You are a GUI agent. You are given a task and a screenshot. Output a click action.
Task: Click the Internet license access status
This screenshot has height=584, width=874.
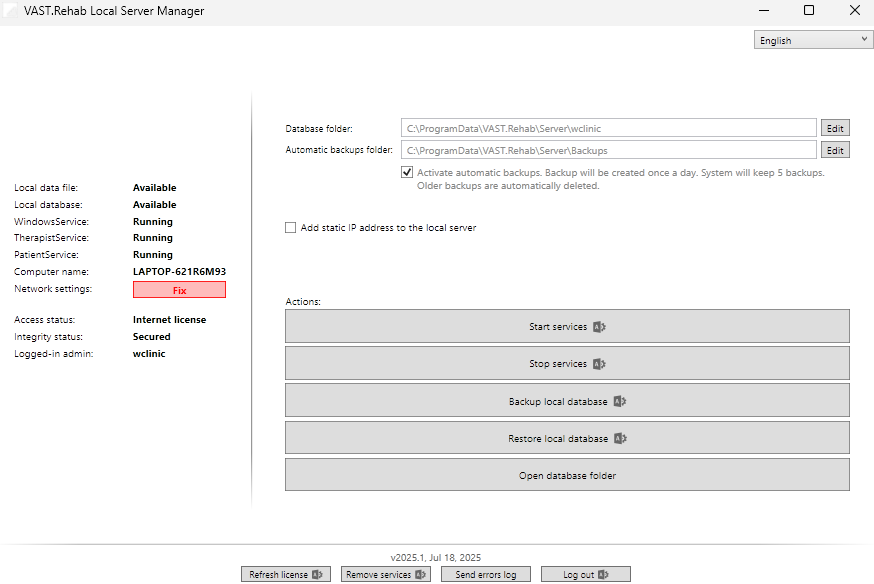pos(169,319)
